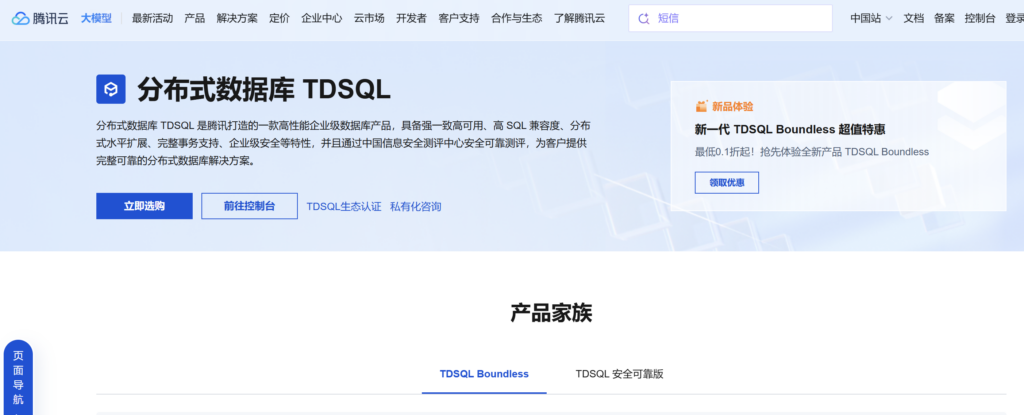Go to 控制台 in top bar

tap(980, 18)
